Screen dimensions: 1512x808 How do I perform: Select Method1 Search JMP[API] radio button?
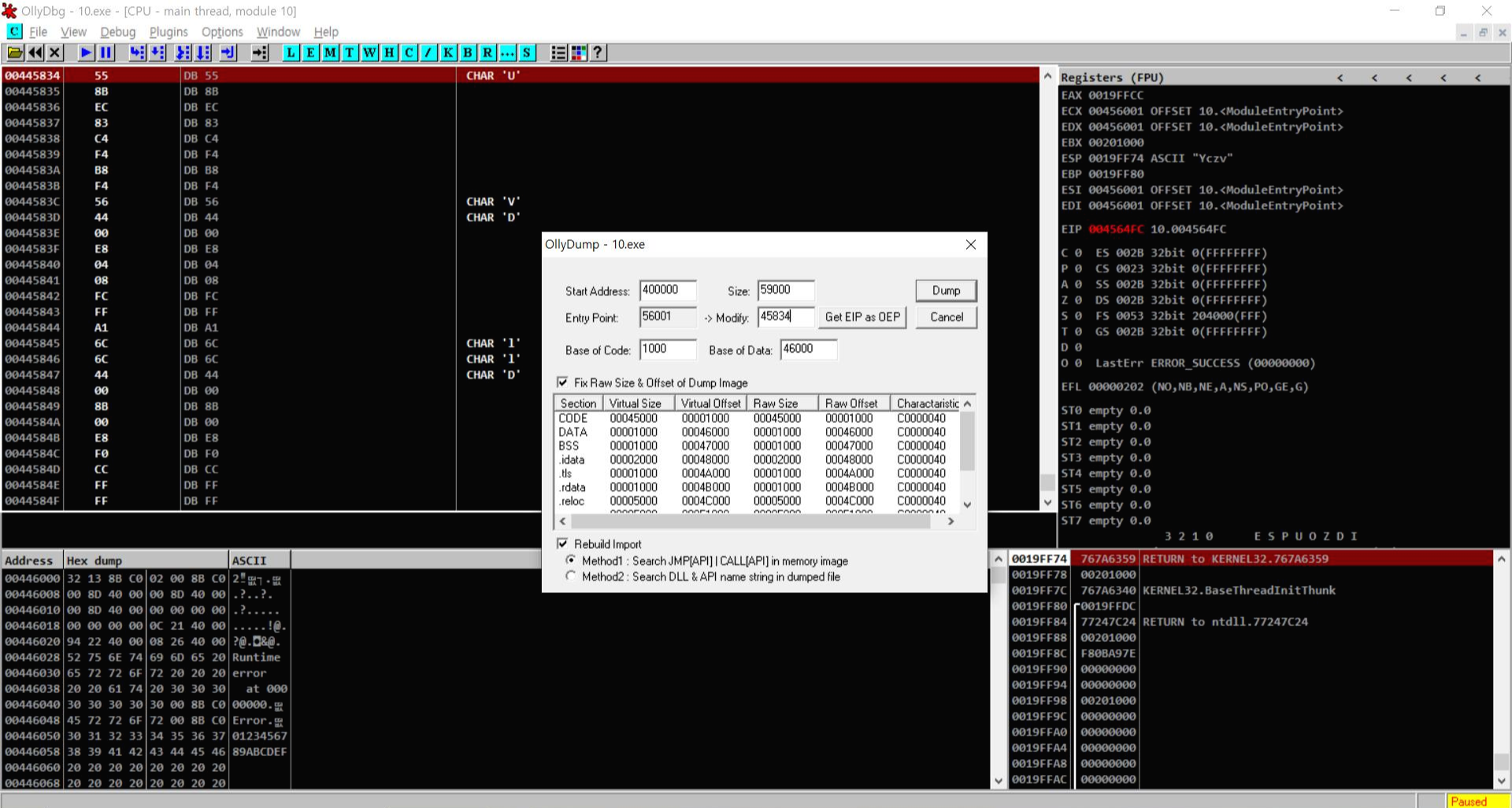[571, 561]
